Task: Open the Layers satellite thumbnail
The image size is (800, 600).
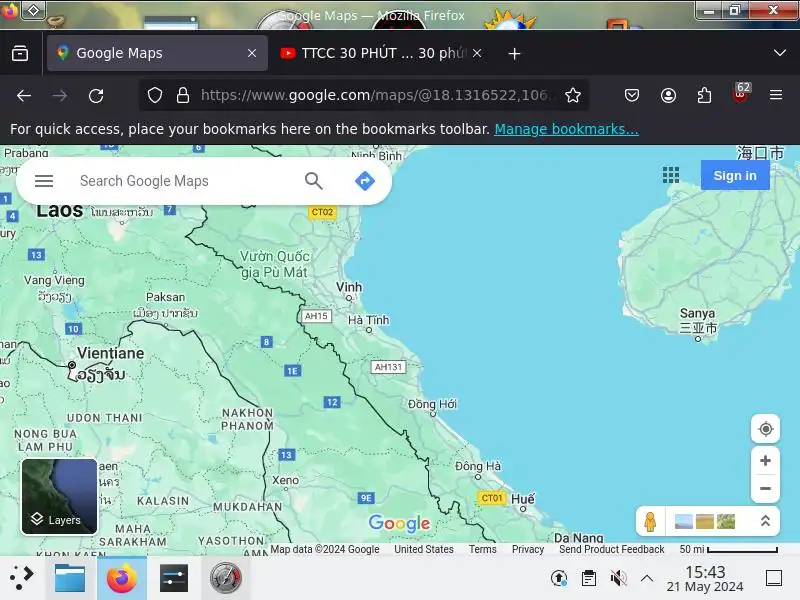Action: [59, 496]
